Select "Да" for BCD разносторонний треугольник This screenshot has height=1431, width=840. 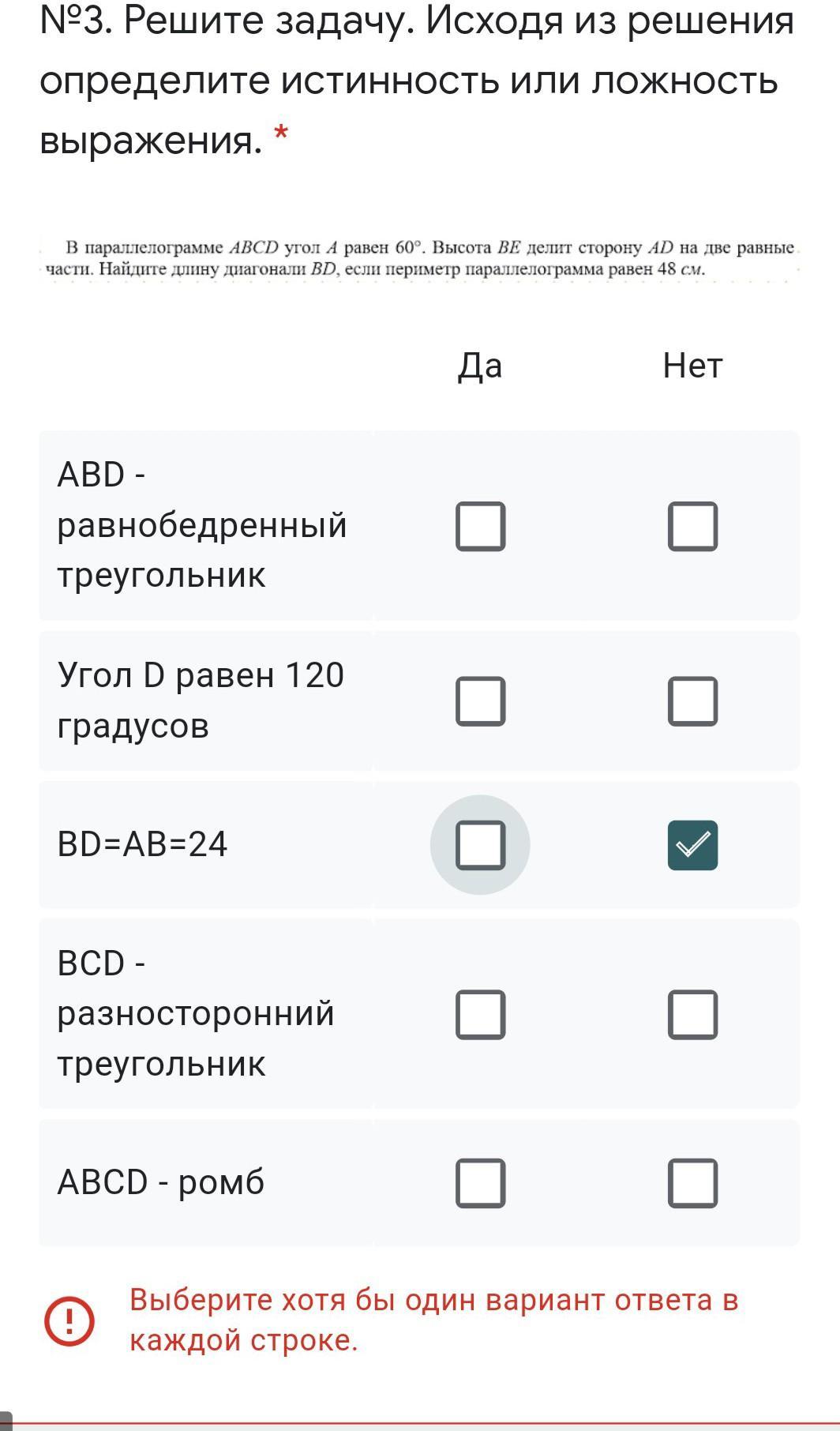coord(480,1014)
